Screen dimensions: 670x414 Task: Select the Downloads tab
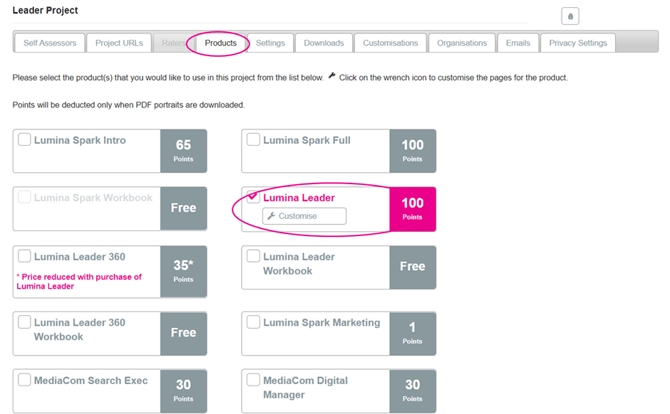pos(324,43)
